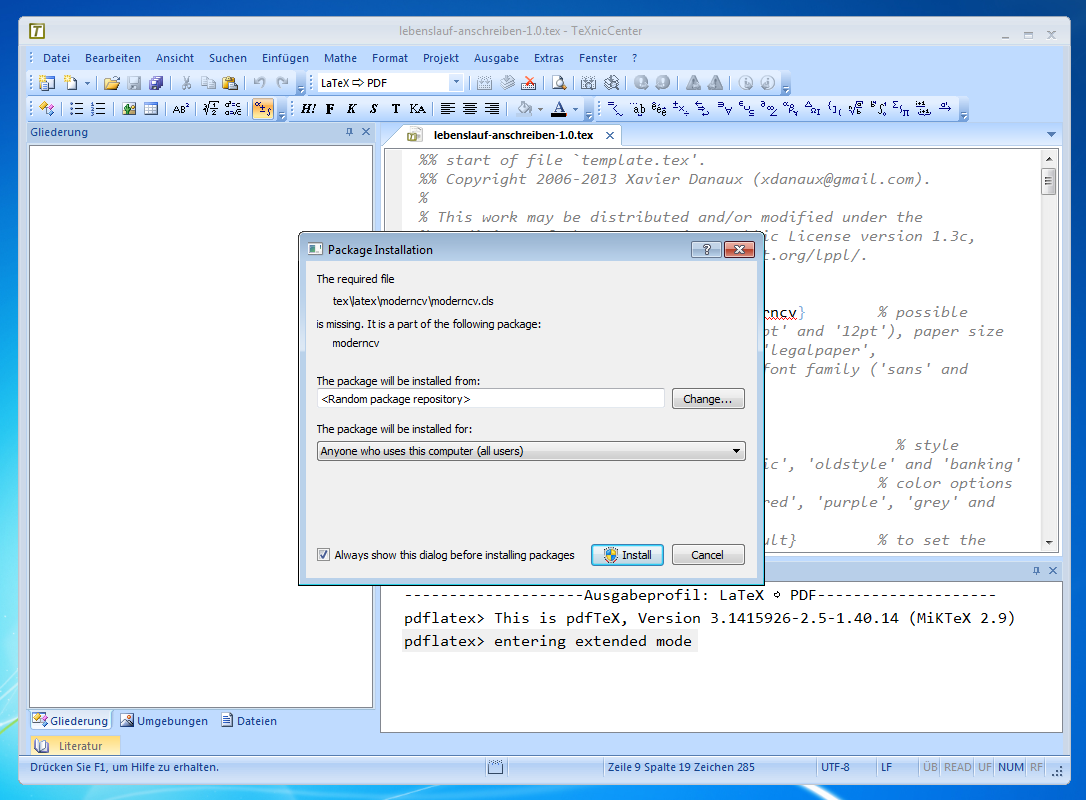The image size is (1086, 800).
Task: Toggle the NUM indicator in status bar
Action: coord(1011,767)
